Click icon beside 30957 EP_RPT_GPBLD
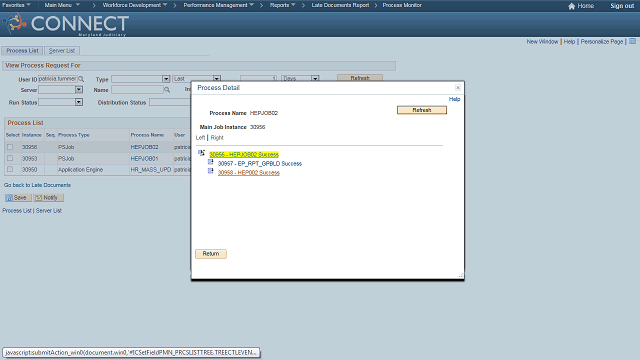 pos(211,162)
